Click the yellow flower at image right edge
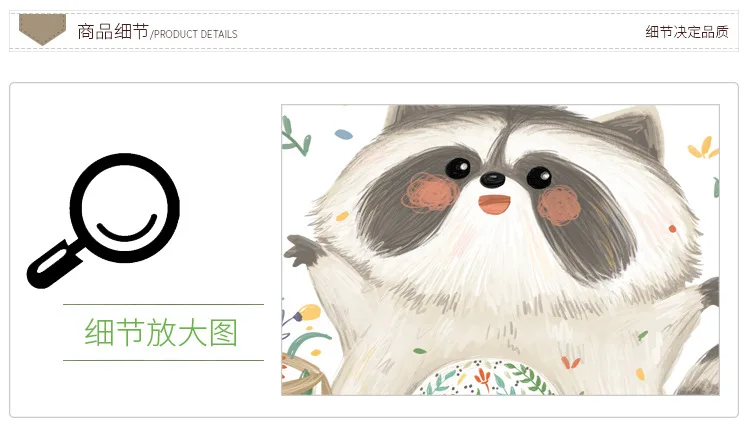This screenshot has width=750, height=430. coord(703,148)
